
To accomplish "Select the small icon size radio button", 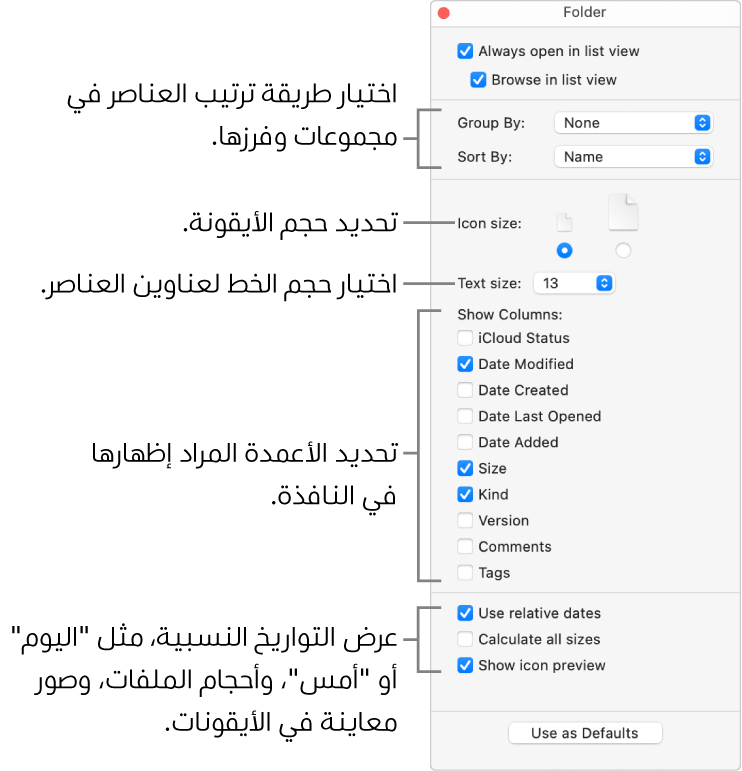I will (x=565, y=250).
